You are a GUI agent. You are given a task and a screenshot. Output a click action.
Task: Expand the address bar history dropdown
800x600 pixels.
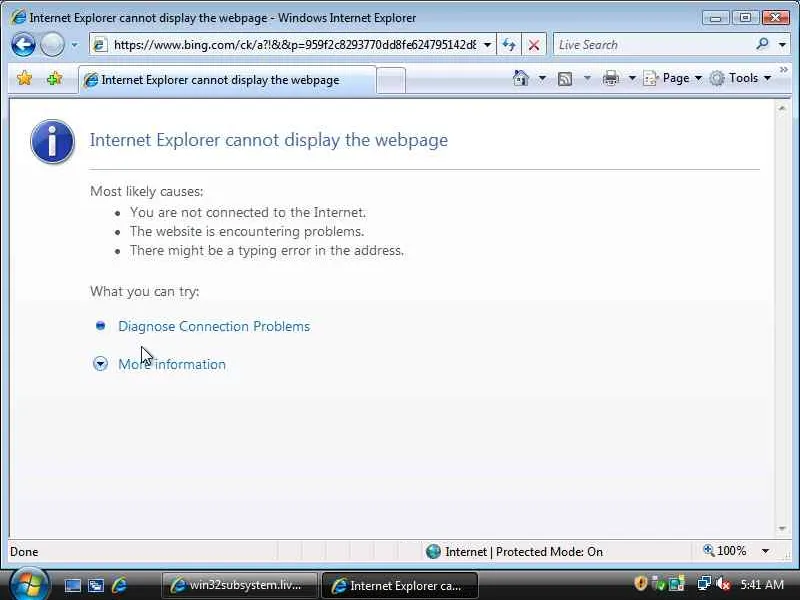click(487, 45)
